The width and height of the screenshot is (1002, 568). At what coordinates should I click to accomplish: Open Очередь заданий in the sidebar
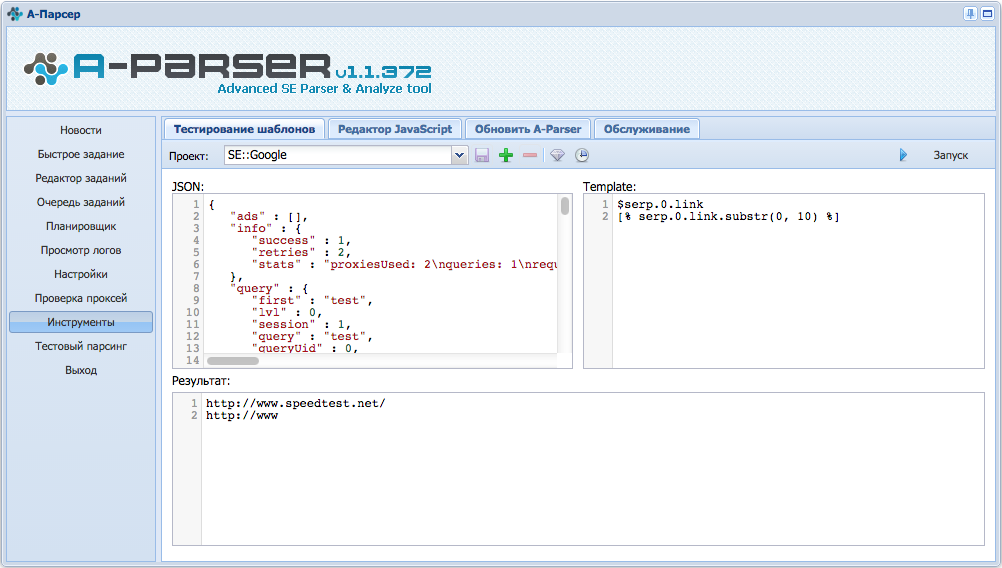[x=81, y=202]
